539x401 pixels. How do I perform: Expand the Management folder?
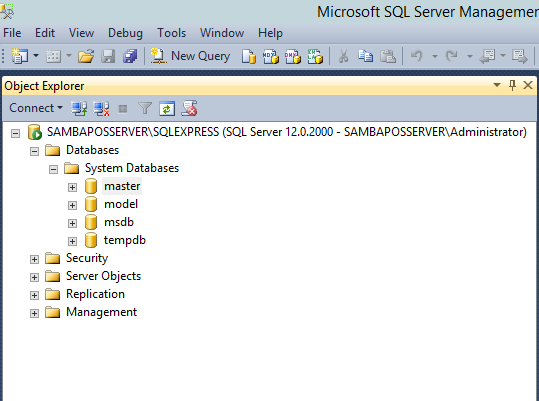point(34,313)
